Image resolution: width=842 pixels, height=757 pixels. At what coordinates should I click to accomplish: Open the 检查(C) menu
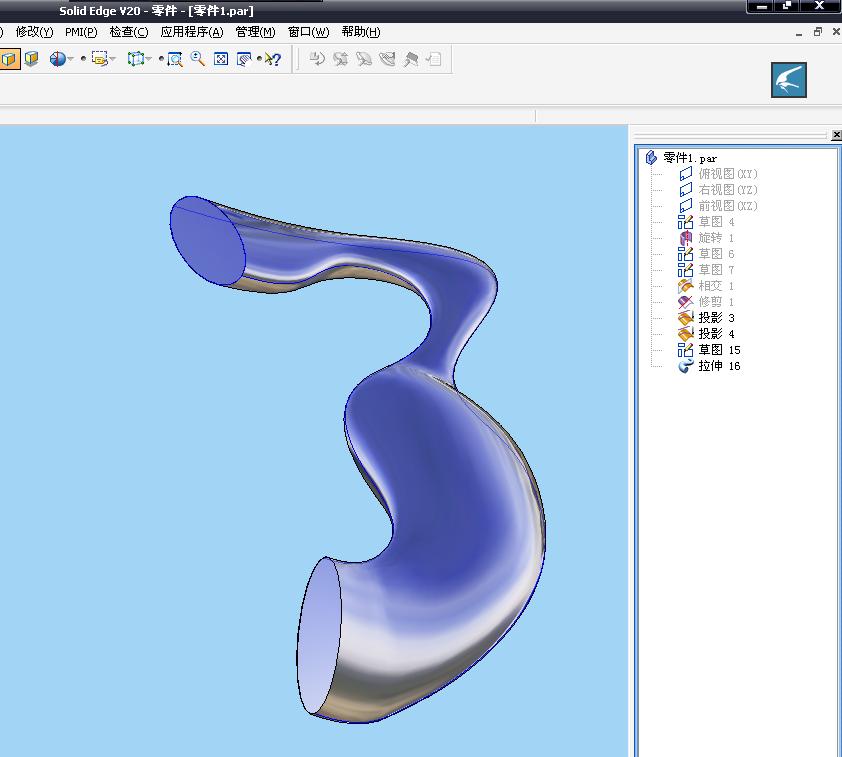point(129,32)
